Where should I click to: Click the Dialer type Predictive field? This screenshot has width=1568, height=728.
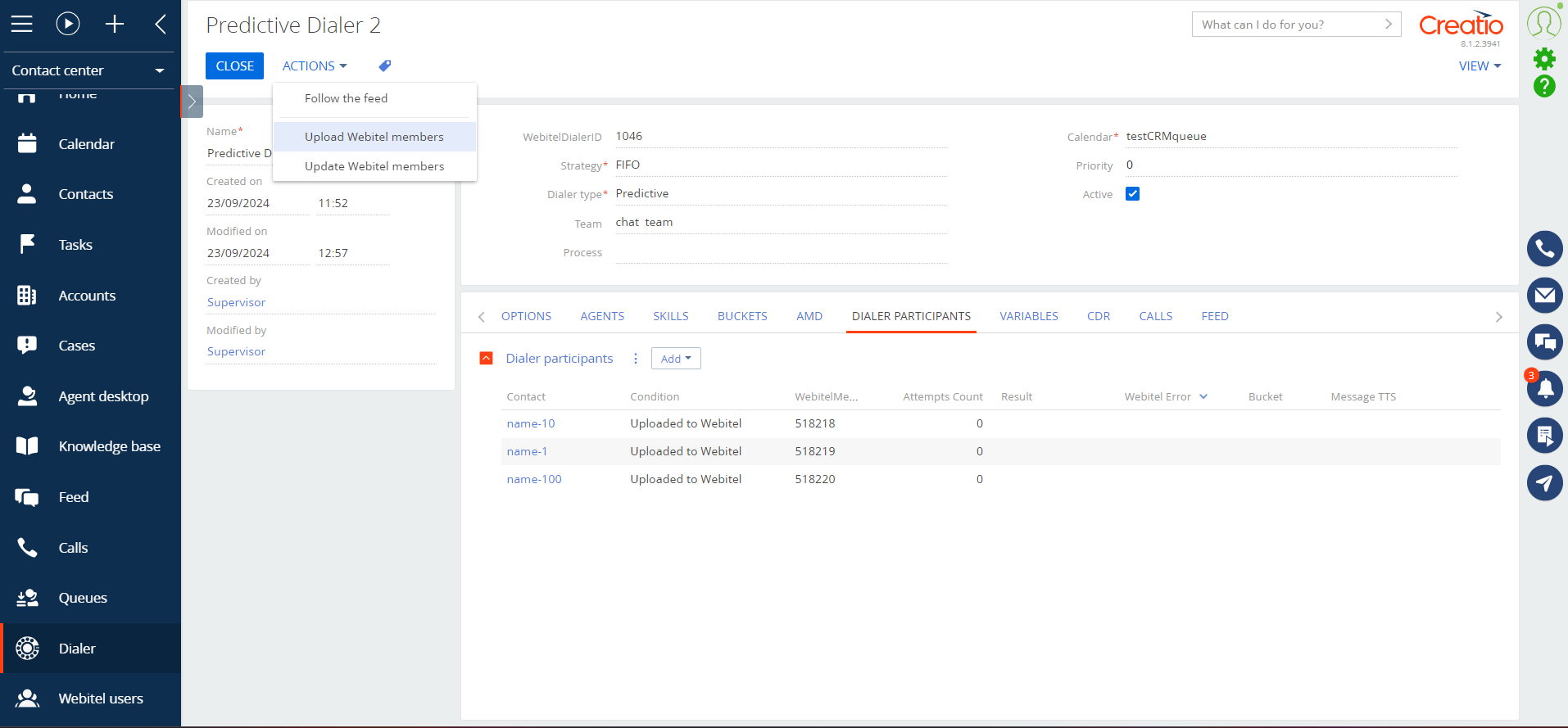click(781, 193)
